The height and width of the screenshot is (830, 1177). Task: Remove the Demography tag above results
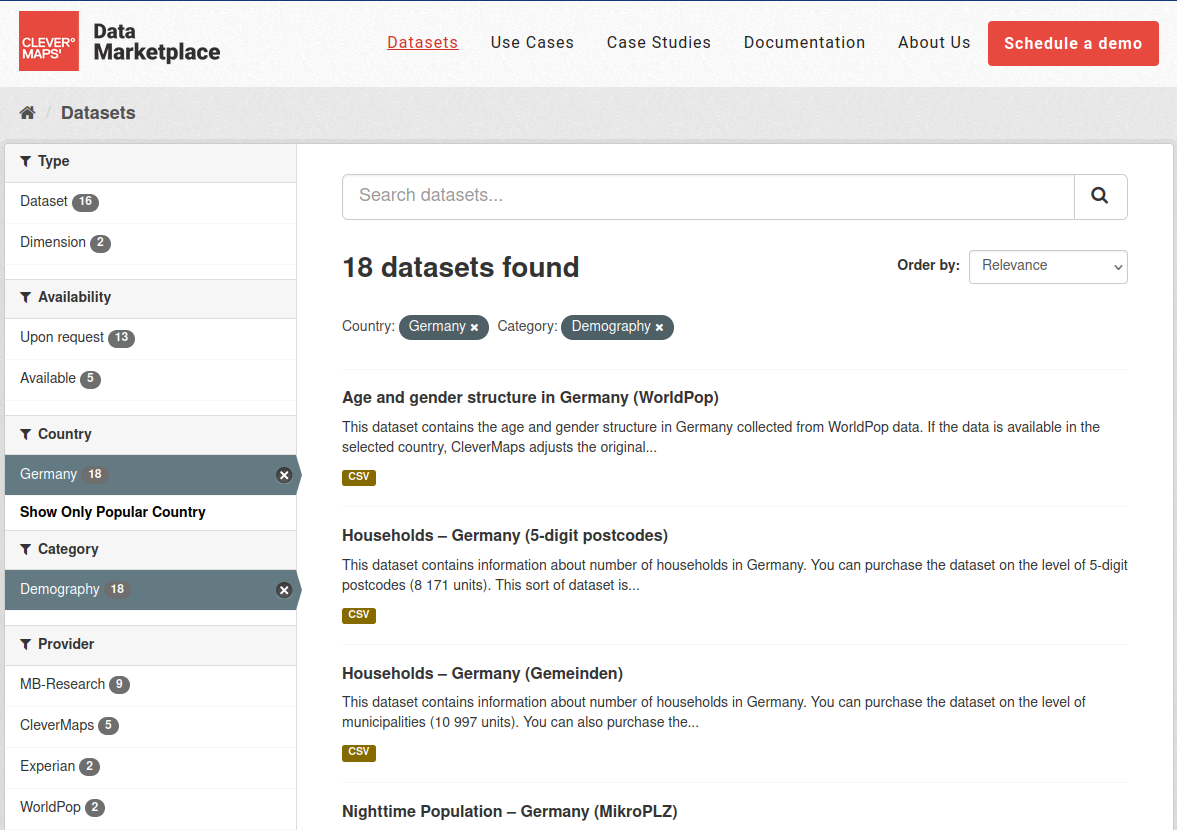point(659,327)
